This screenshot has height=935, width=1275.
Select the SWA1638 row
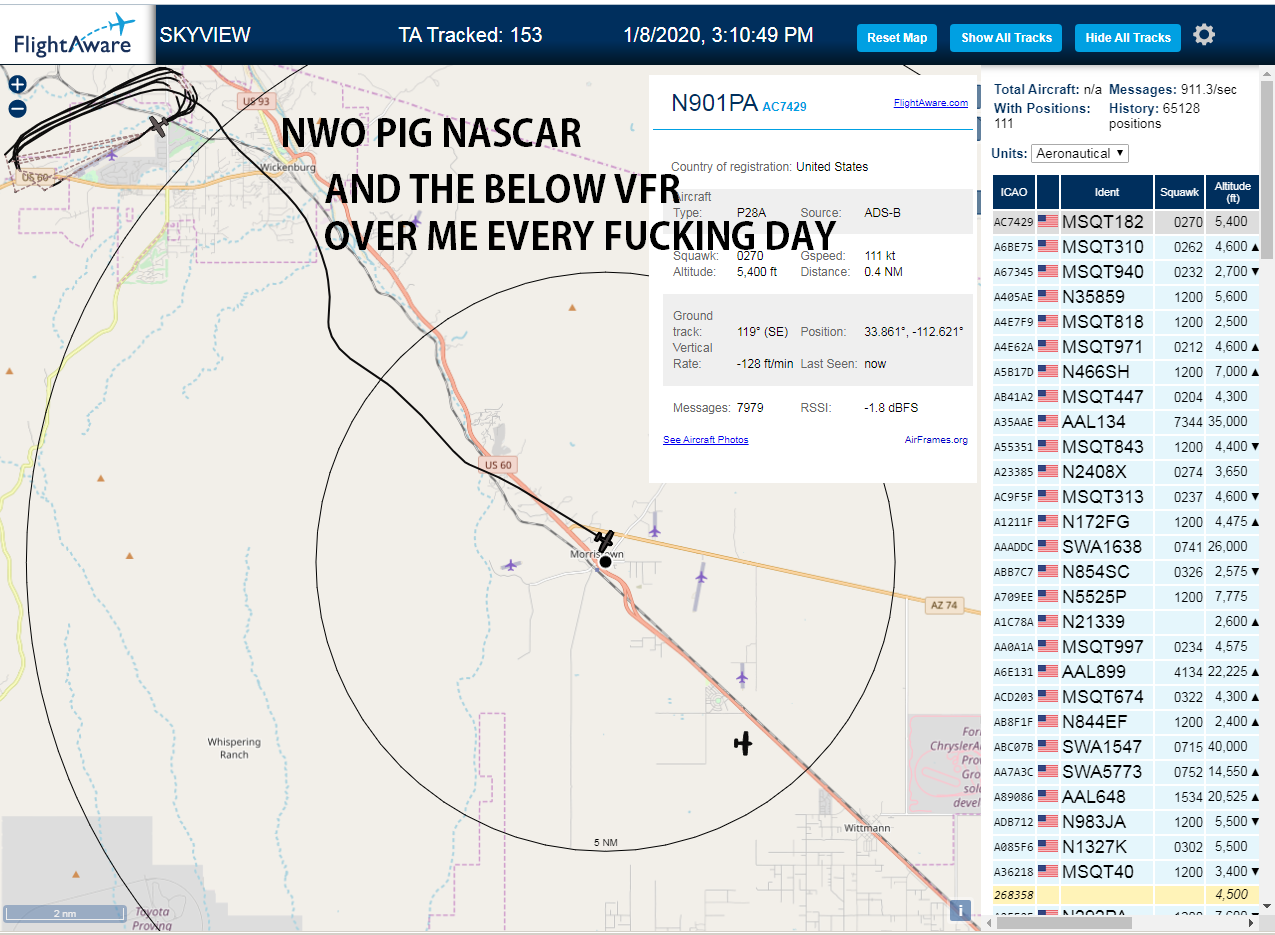(1126, 546)
